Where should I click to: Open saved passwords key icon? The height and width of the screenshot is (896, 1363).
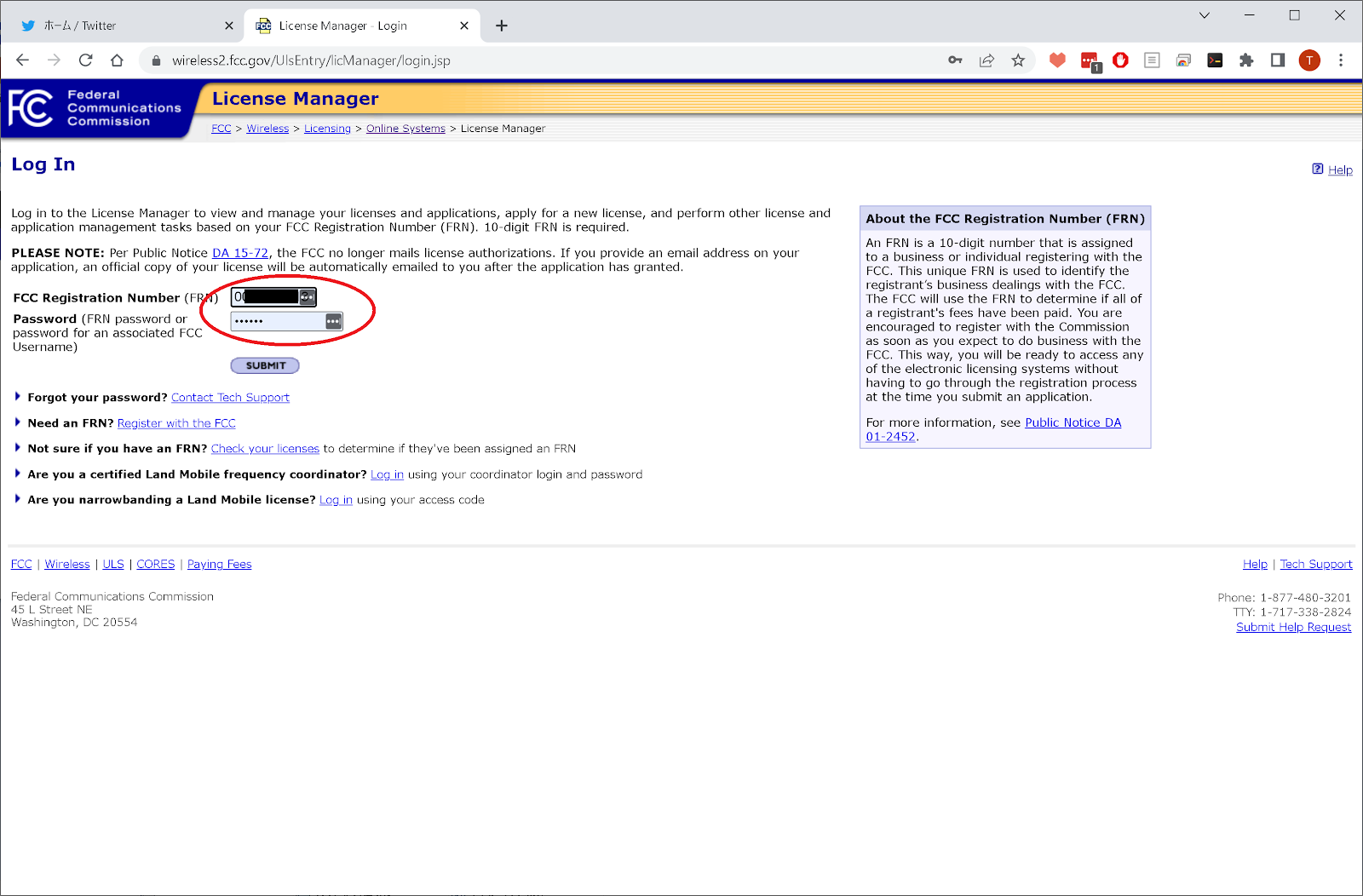pyautogui.click(x=955, y=60)
